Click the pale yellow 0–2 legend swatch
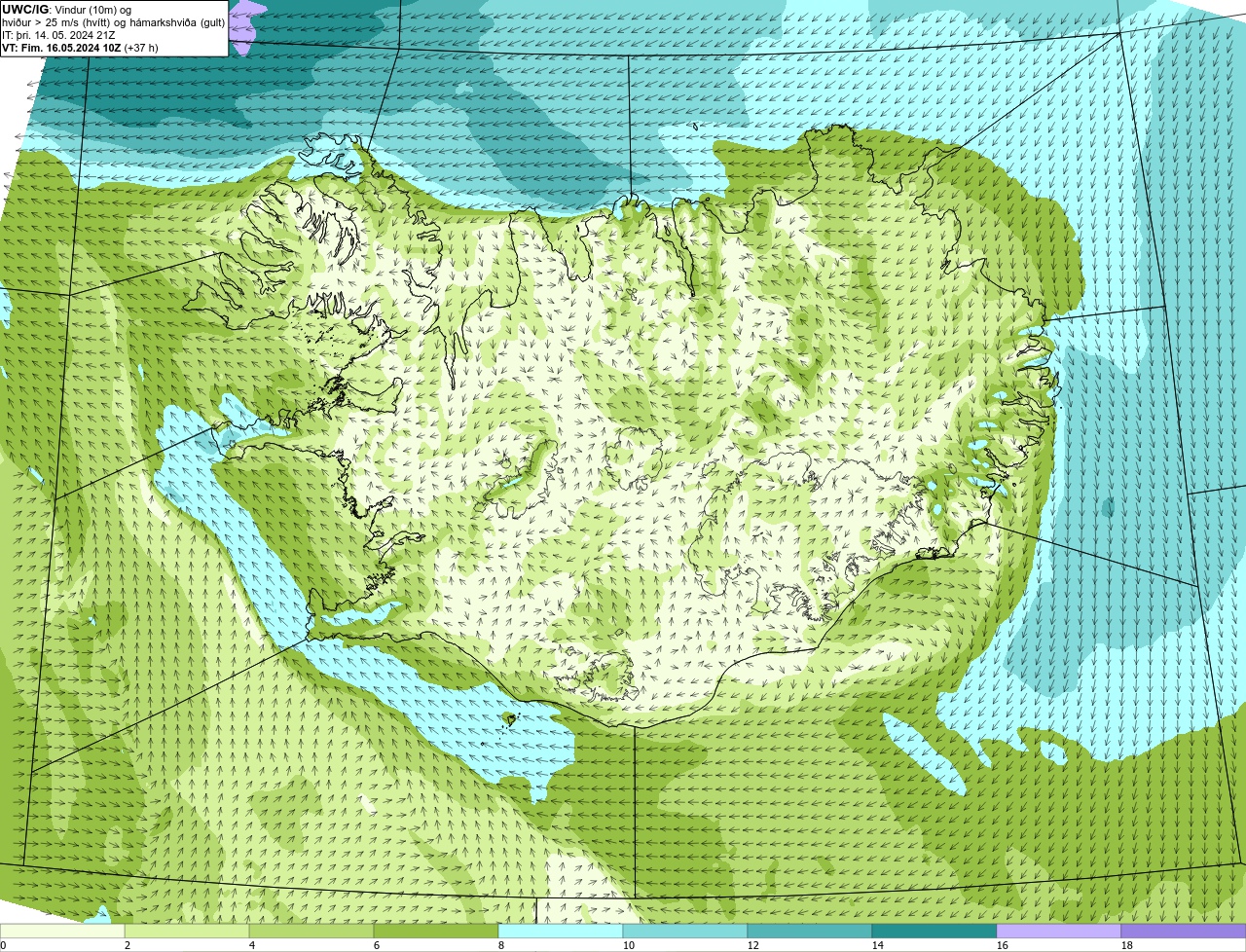1246x952 pixels. [62, 931]
